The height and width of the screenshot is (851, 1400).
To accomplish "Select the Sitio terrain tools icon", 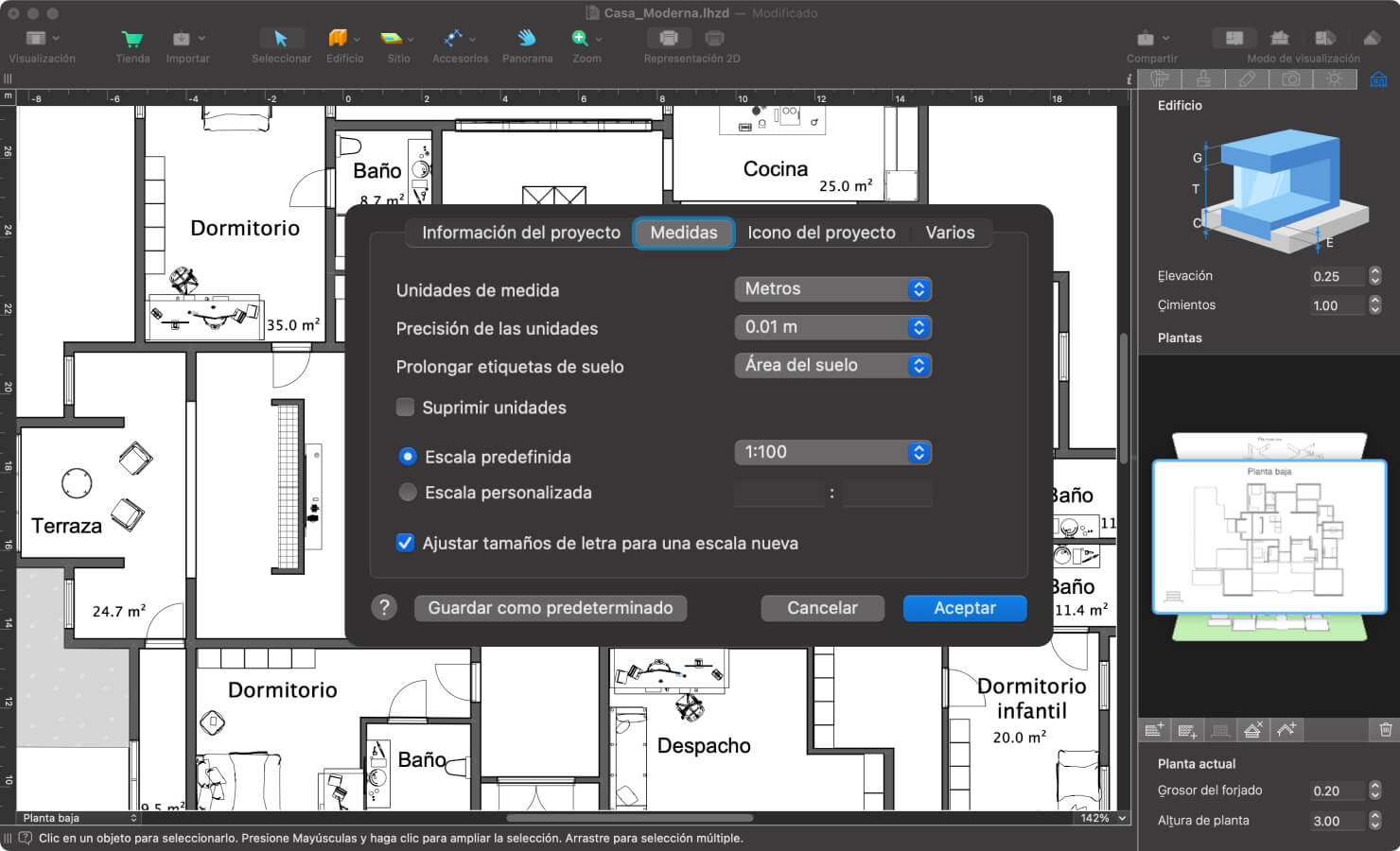I will (392, 39).
